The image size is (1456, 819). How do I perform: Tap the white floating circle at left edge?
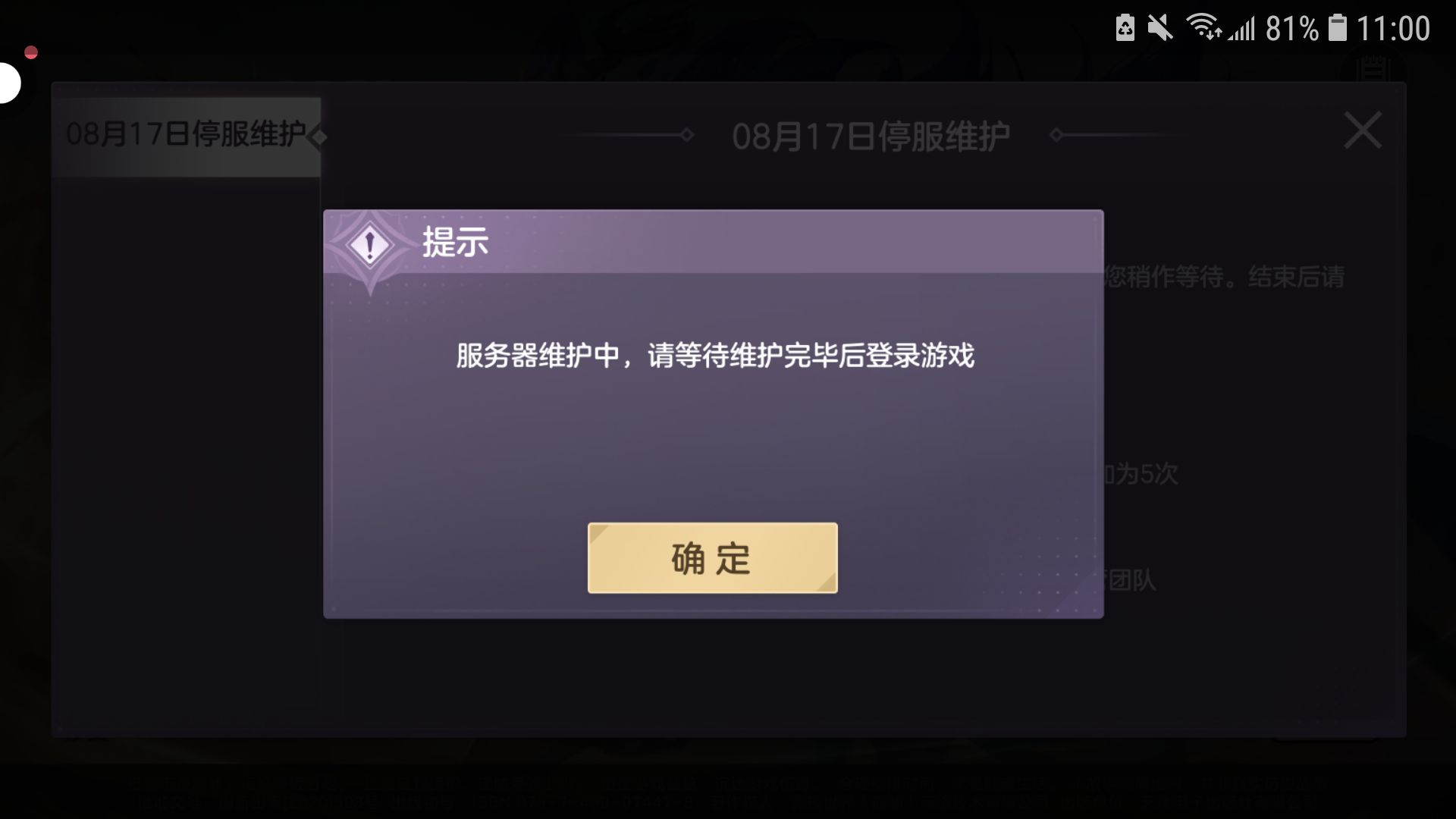point(9,83)
